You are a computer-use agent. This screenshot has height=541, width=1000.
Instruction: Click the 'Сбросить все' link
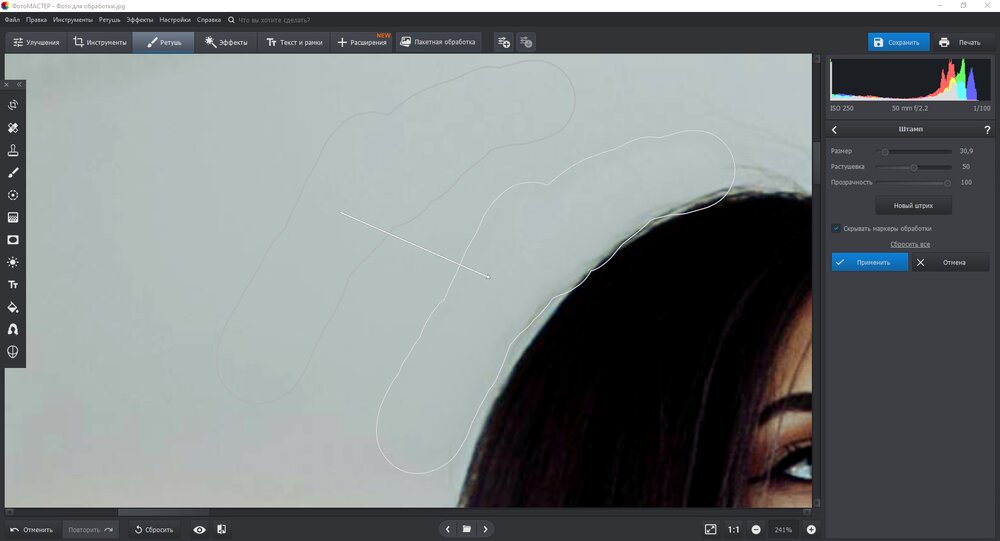coord(910,244)
